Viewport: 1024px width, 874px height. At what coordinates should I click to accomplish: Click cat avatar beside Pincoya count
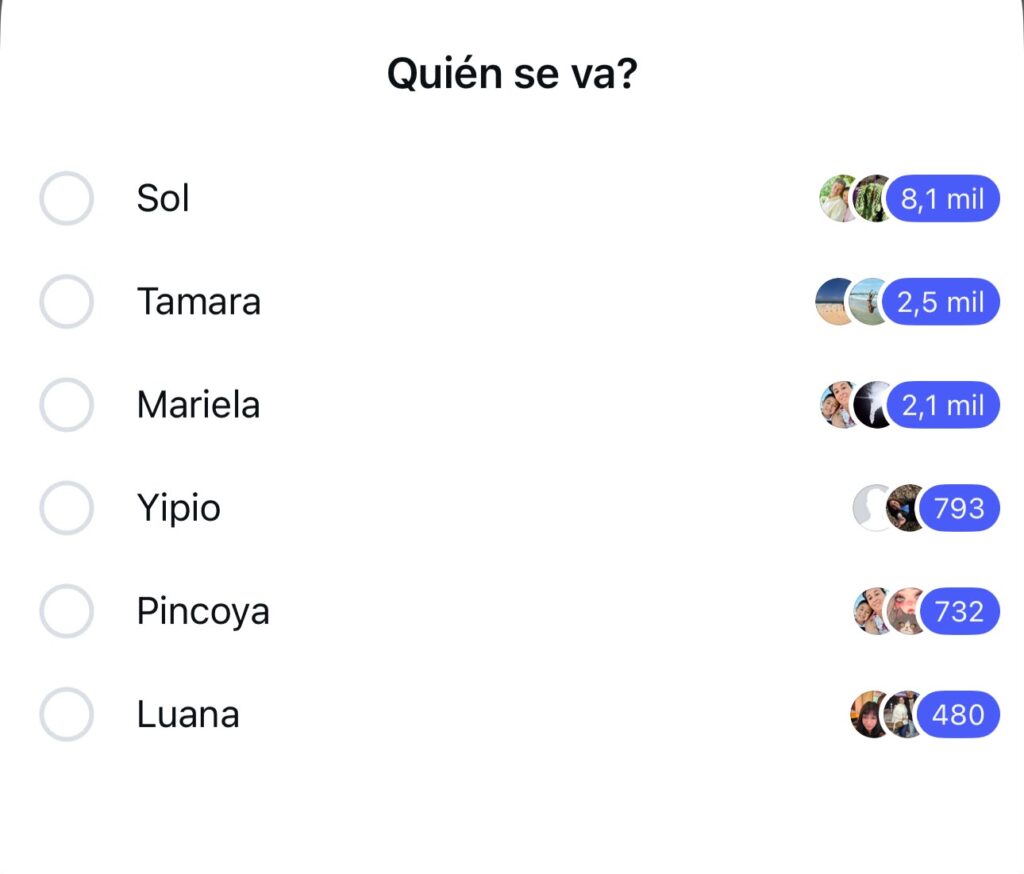tap(905, 611)
